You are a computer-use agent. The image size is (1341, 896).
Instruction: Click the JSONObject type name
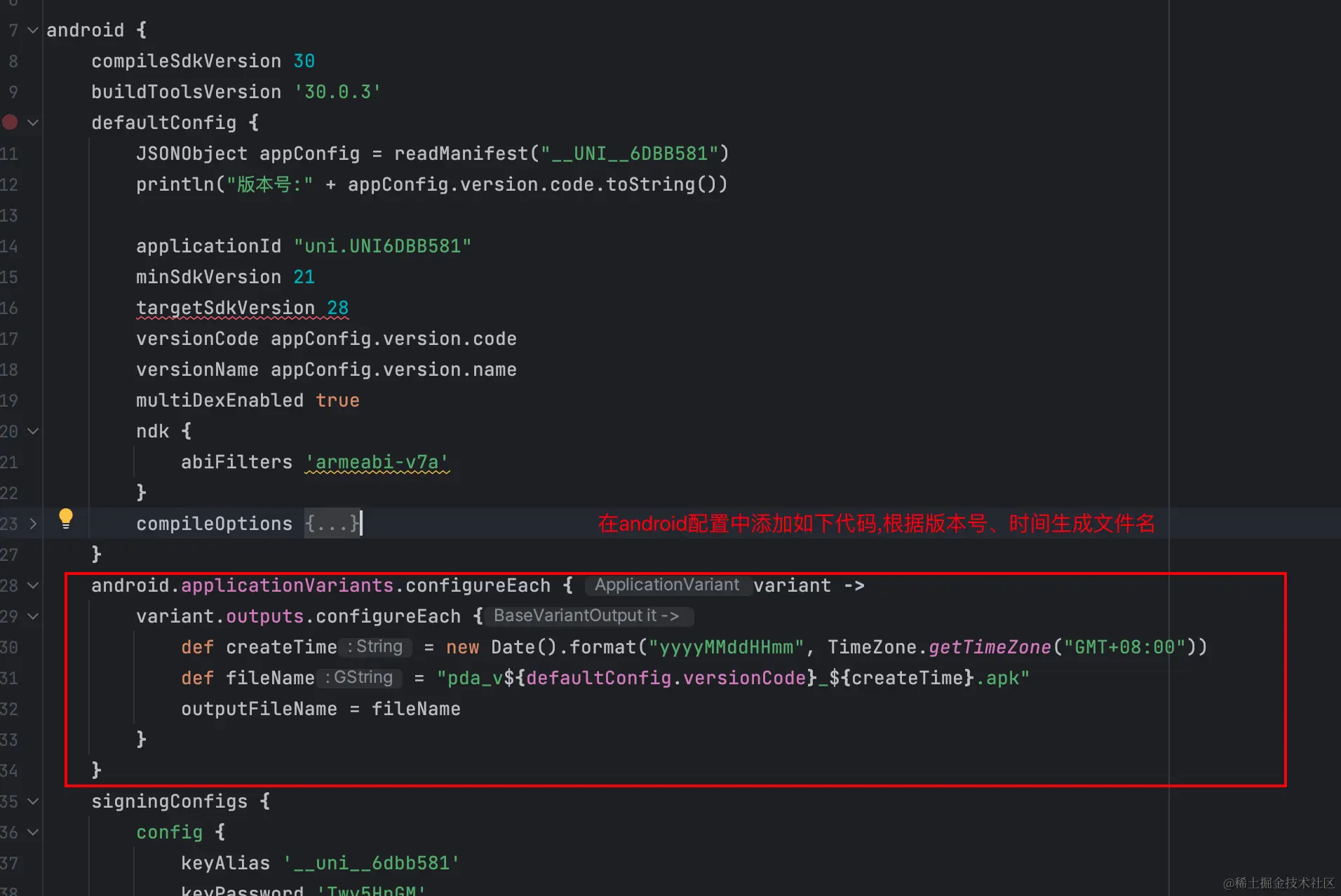(x=191, y=154)
